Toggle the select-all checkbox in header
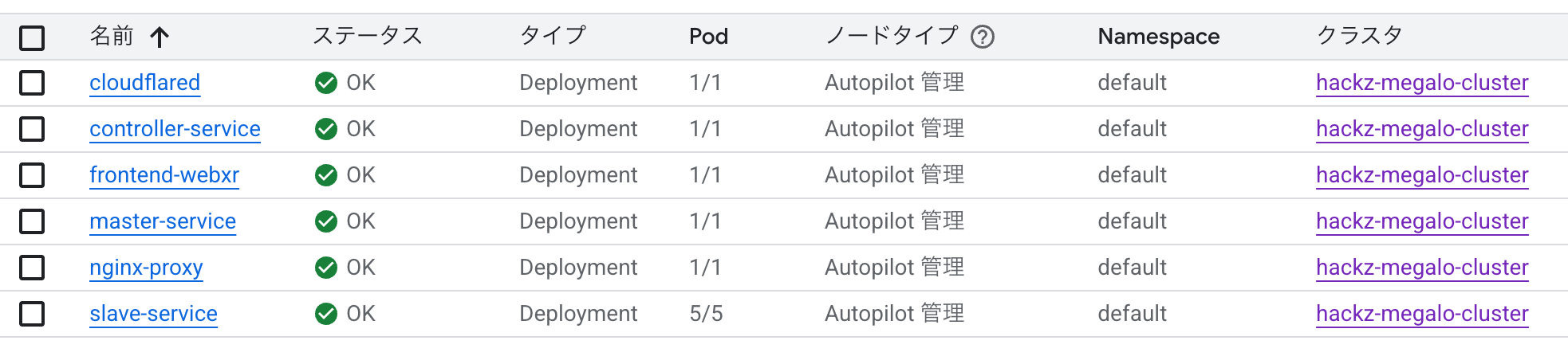1568x360 pixels. tap(32, 37)
